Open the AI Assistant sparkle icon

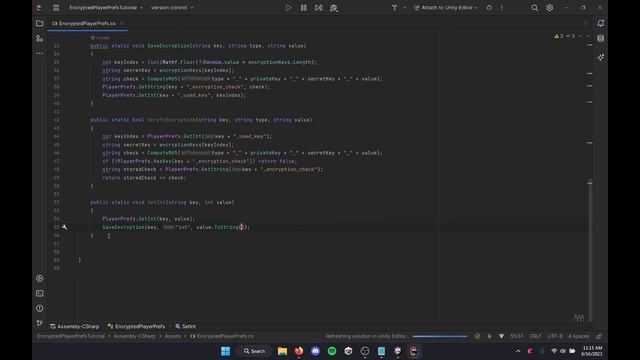600,58
